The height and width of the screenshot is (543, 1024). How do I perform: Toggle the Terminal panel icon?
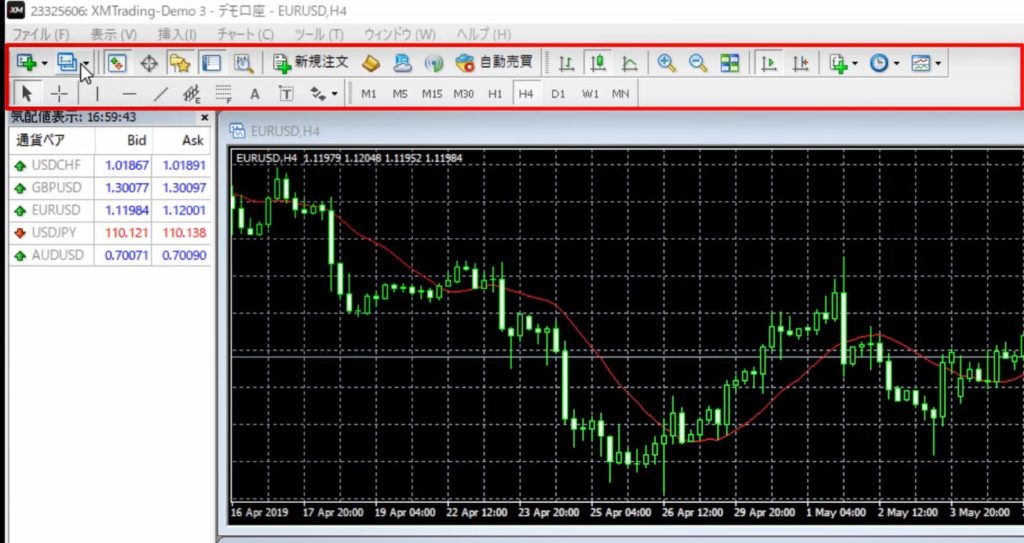pyautogui.click(x=211, y=63)
